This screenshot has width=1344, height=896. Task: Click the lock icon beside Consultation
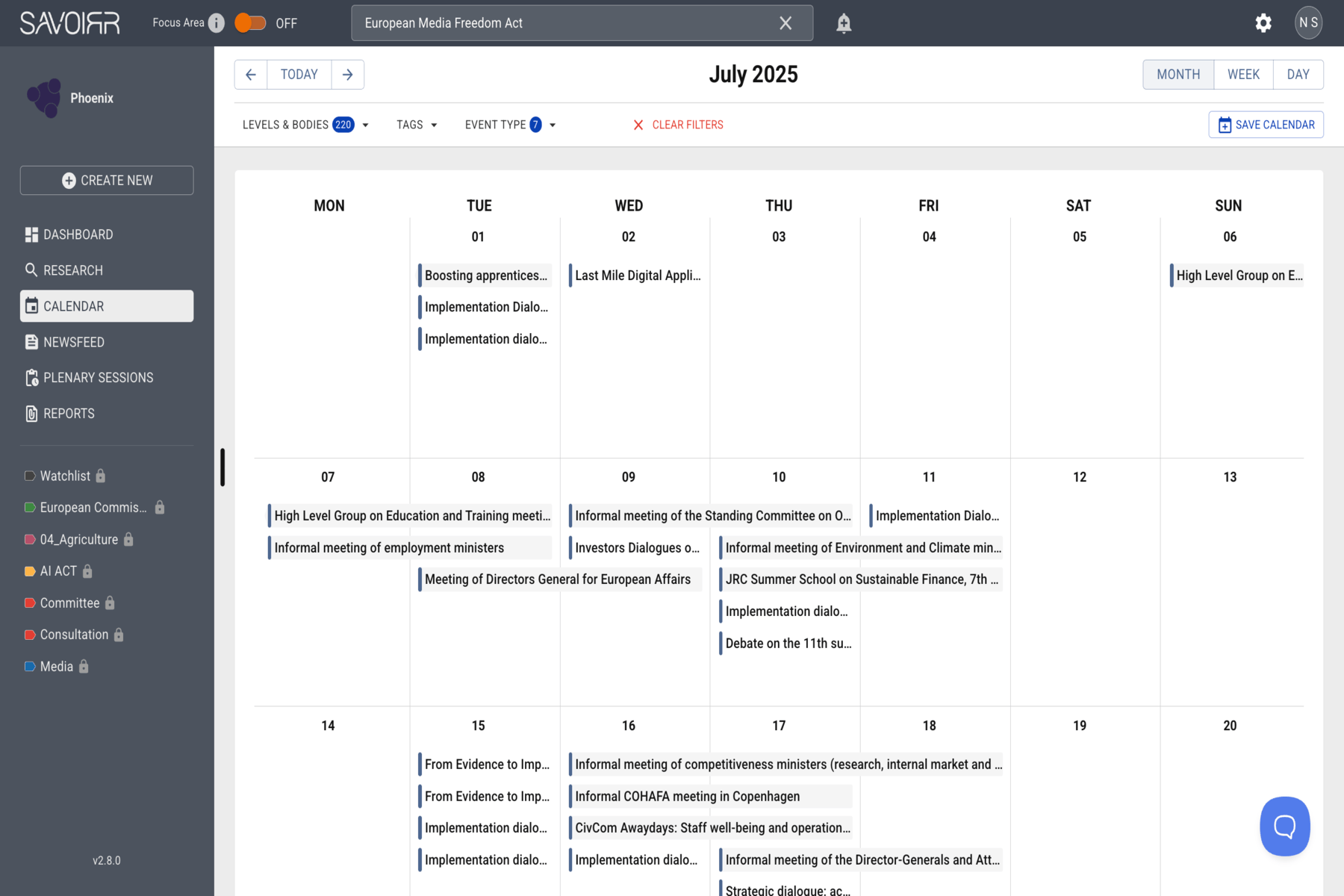click(119, 635)
